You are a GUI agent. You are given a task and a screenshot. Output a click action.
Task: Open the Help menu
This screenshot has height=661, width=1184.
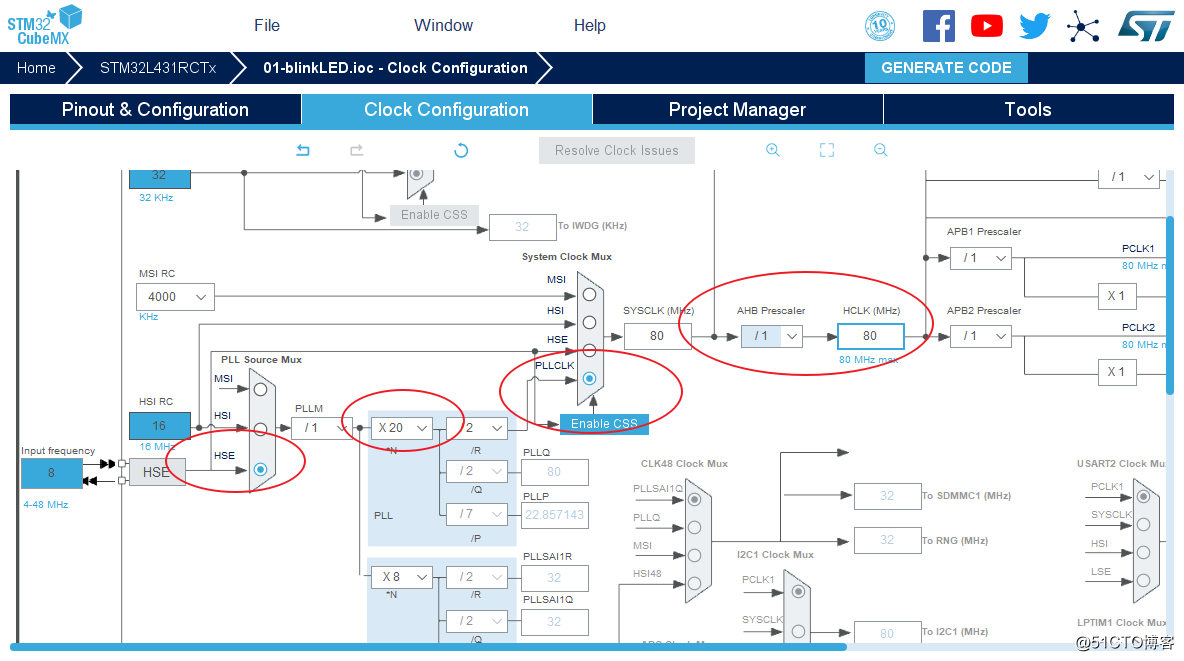click(x=590, y=26)
